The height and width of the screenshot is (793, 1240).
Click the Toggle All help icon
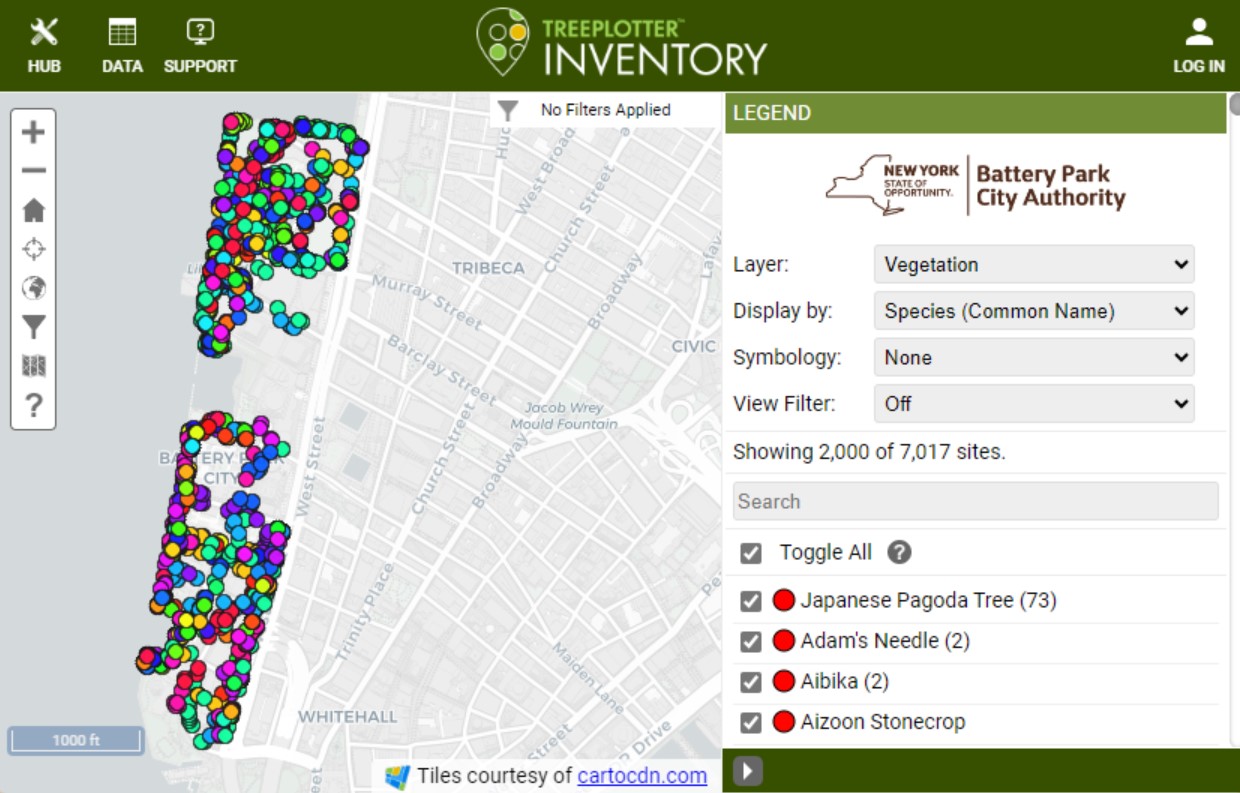click(900, 552)
